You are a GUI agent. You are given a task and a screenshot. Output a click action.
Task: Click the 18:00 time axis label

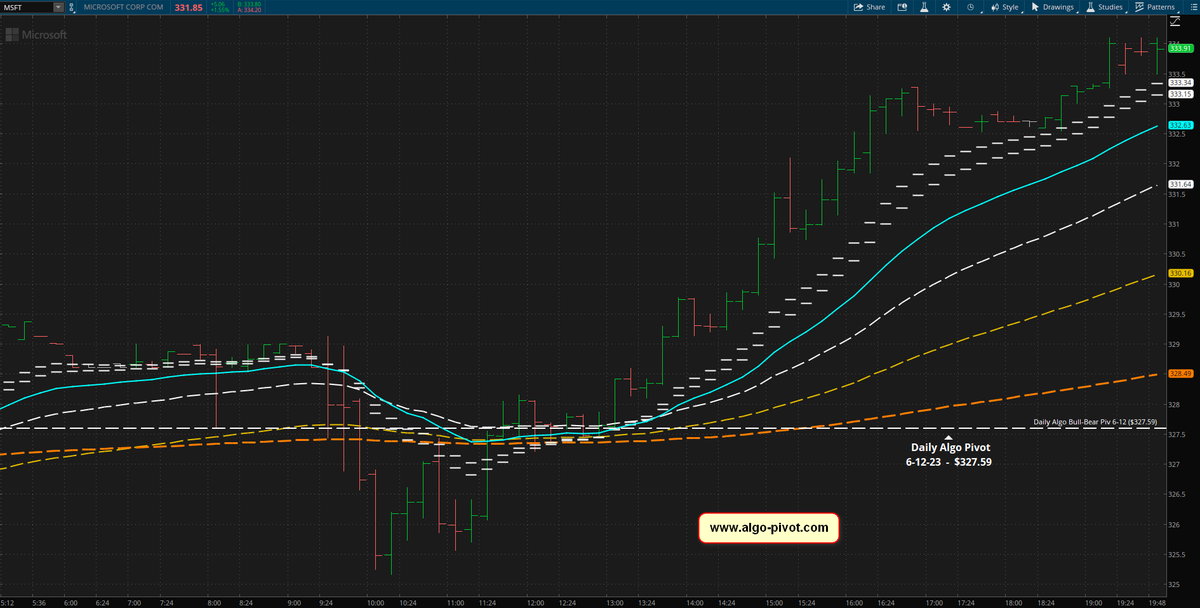[1012, 603]
